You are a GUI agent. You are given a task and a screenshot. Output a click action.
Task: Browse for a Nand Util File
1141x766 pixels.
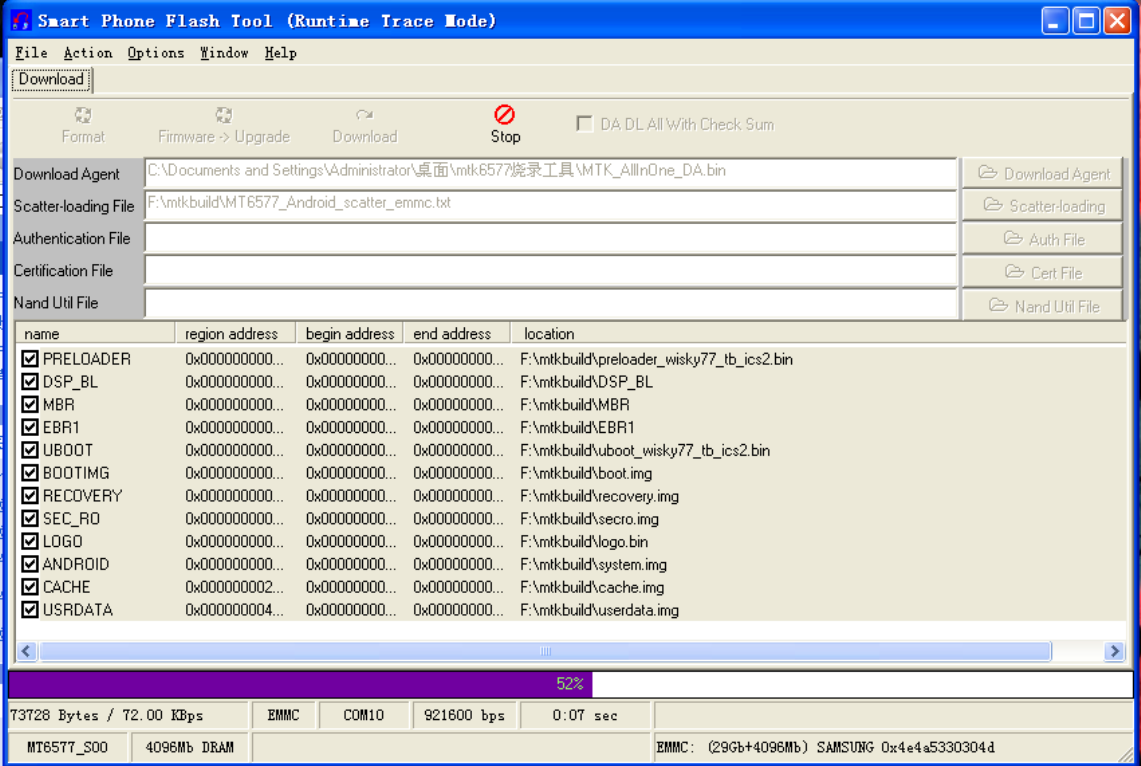[1042, 306]
